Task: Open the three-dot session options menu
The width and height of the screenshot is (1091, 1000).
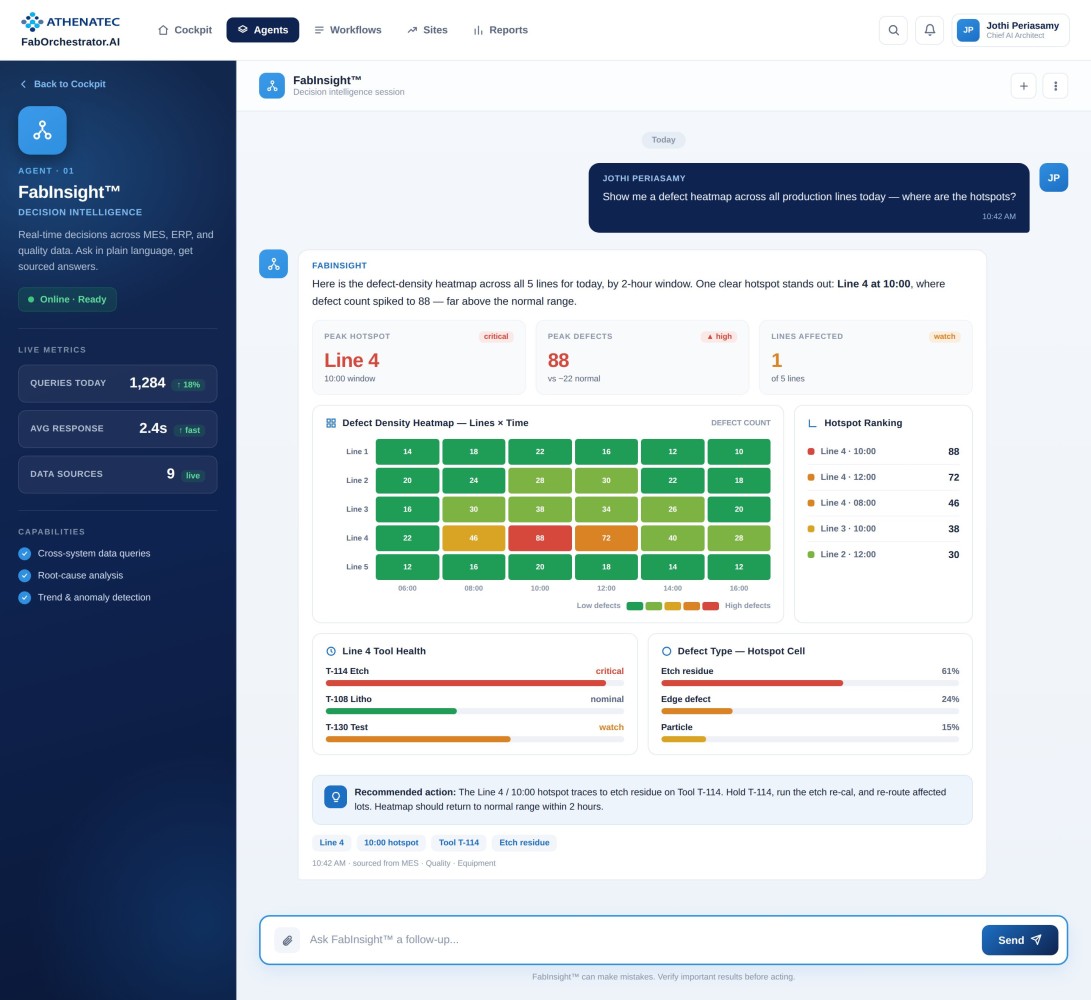Action: (1056, 86)
